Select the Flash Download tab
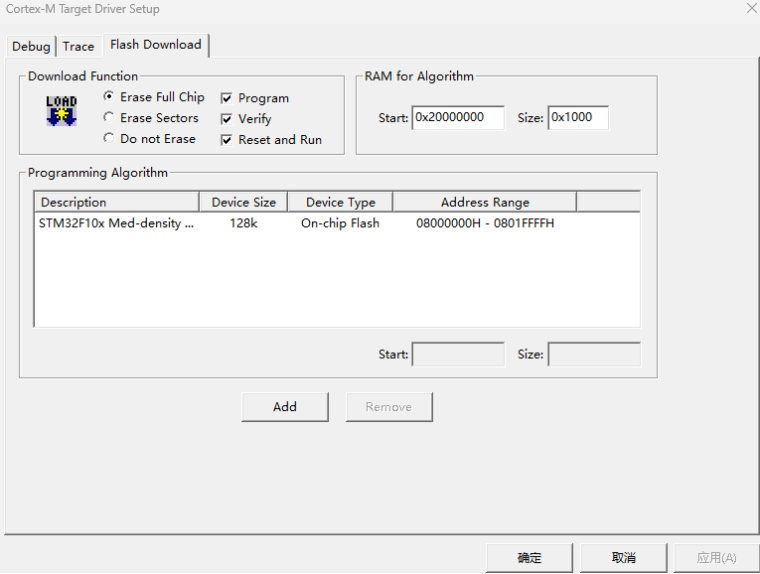The image size is (760, 574). 156,45
